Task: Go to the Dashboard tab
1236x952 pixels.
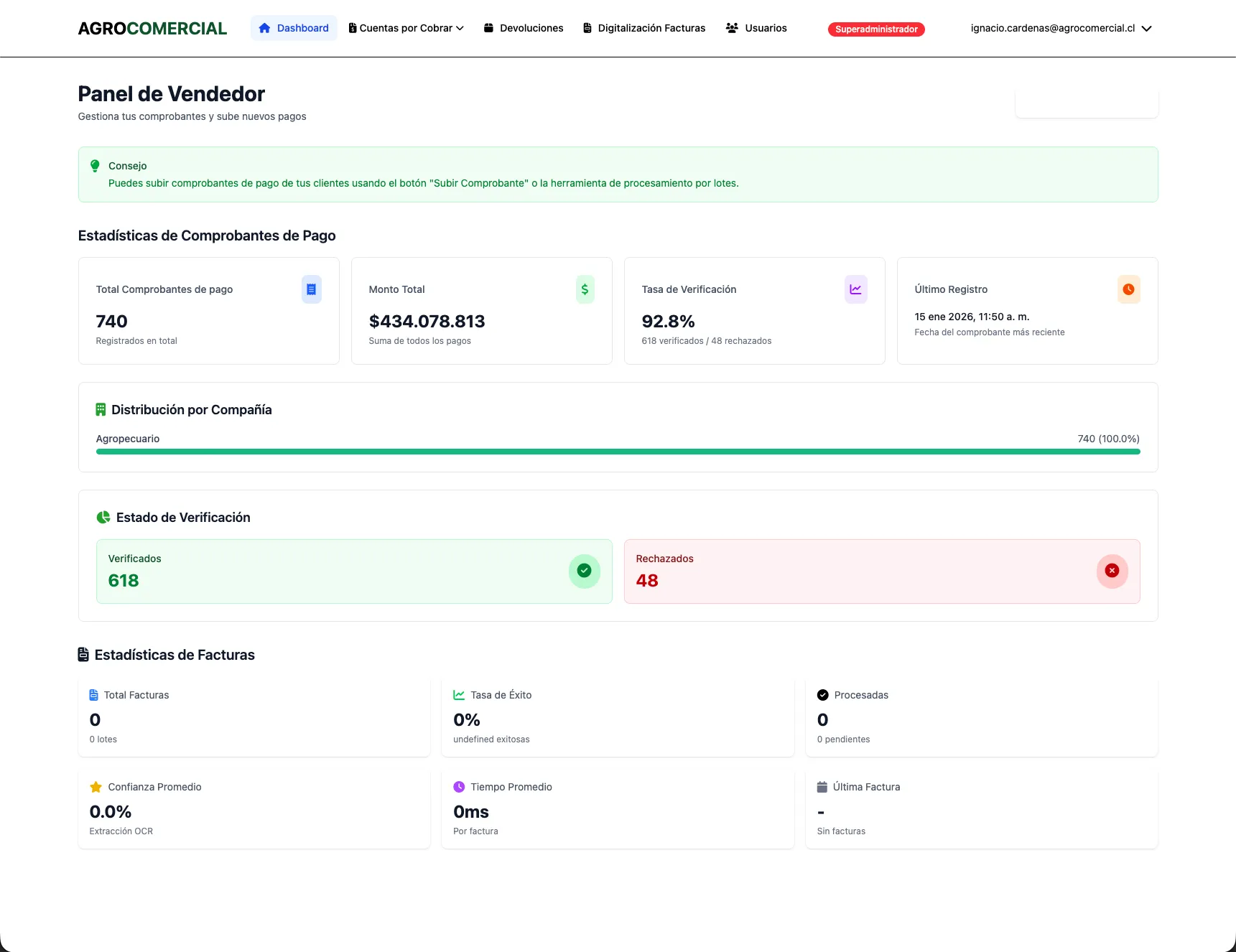Action: (294, 28)
